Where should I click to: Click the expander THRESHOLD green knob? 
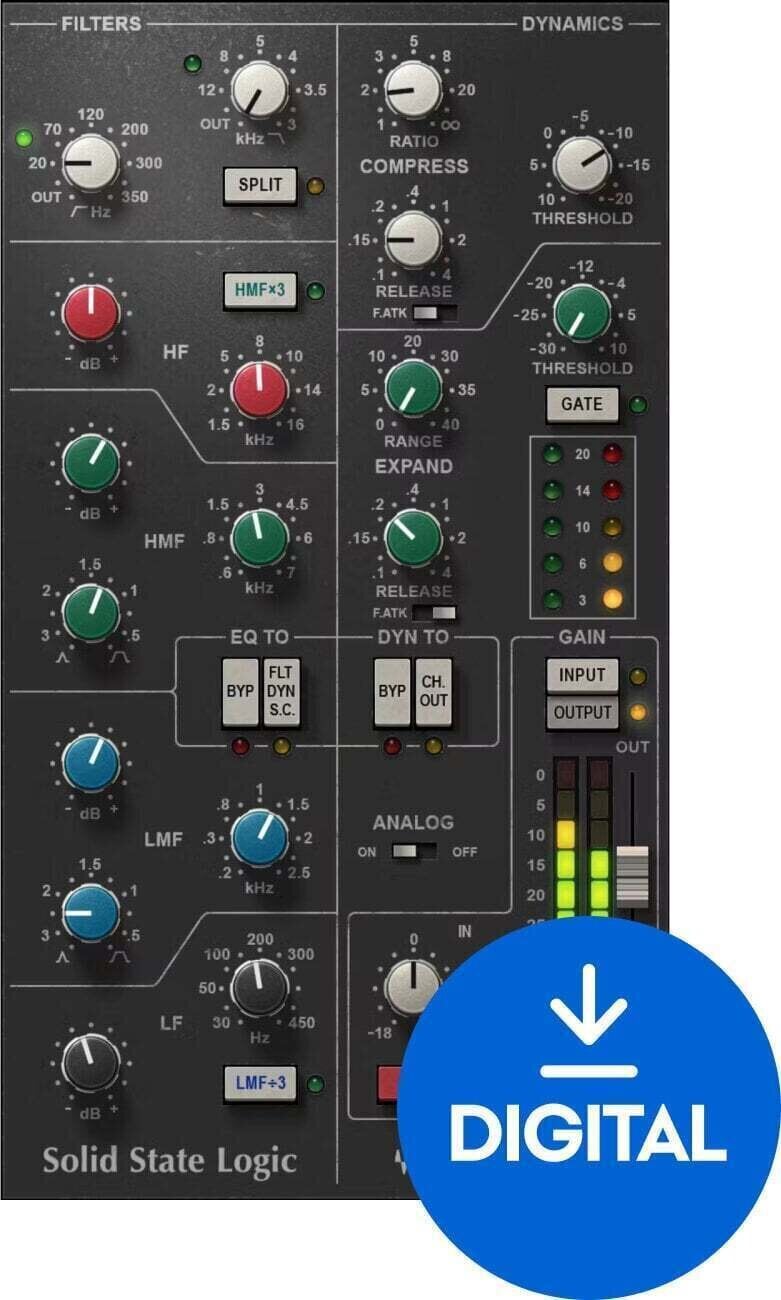tap(582, 313)
